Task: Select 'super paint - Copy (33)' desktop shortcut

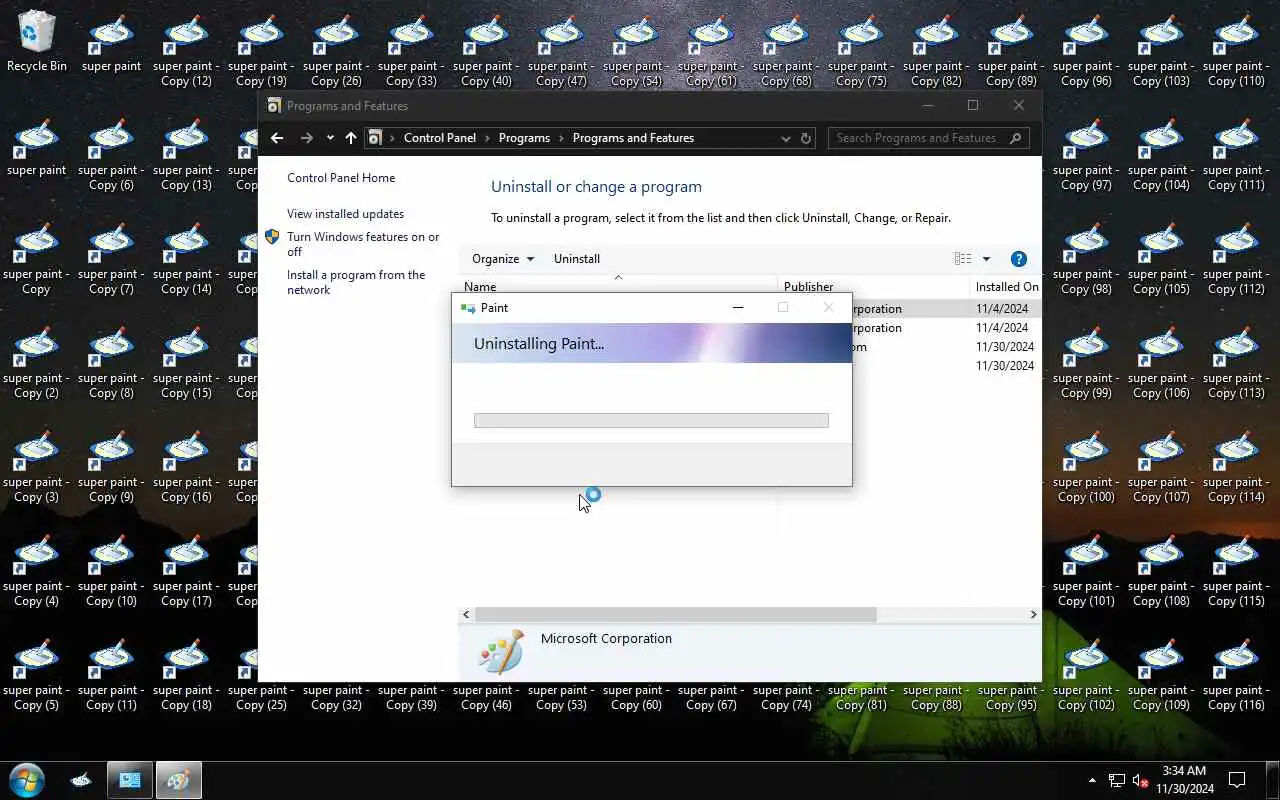Action: (411, 50)
